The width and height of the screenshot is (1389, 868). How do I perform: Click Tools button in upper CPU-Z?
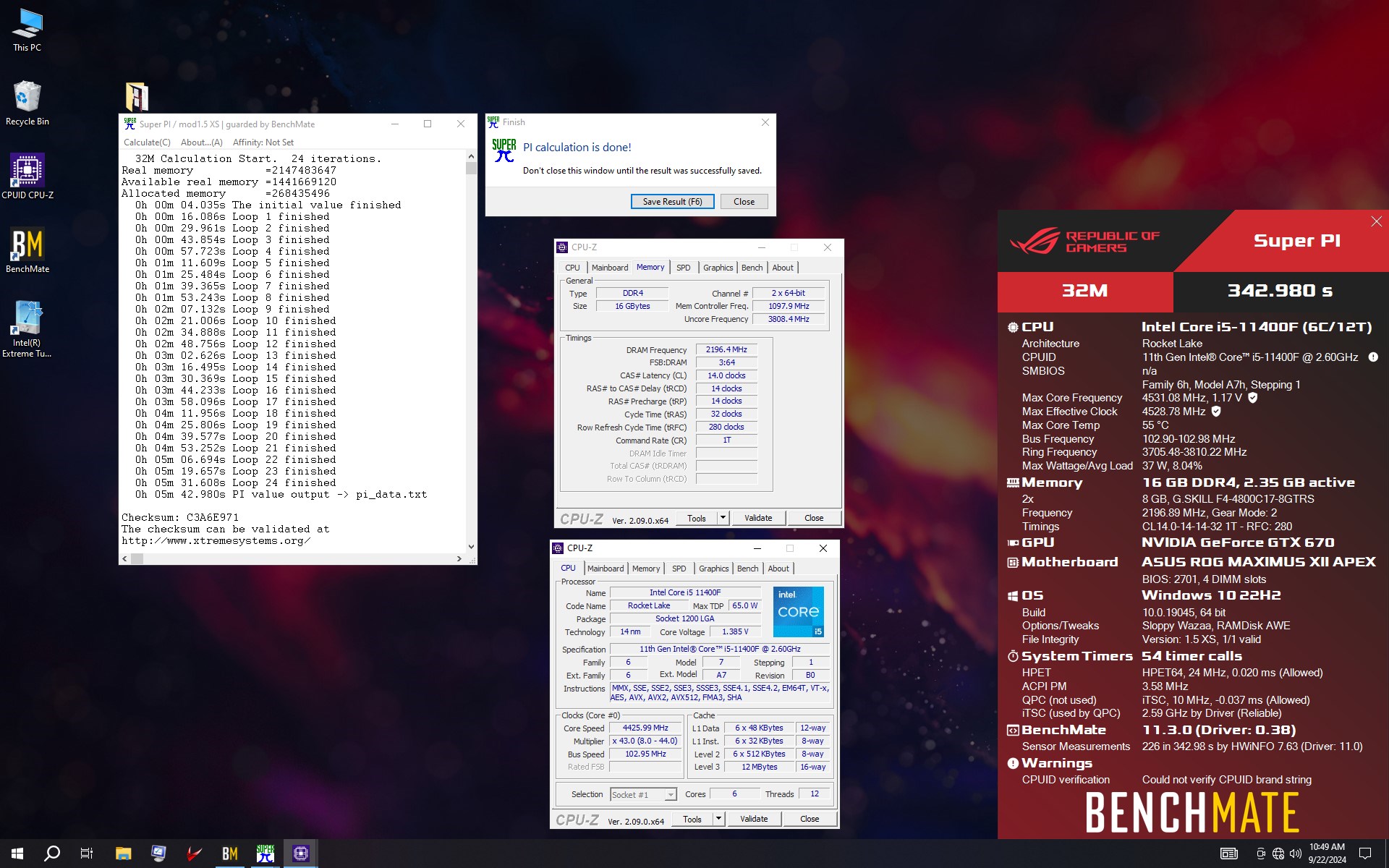[x=697, y=518]
